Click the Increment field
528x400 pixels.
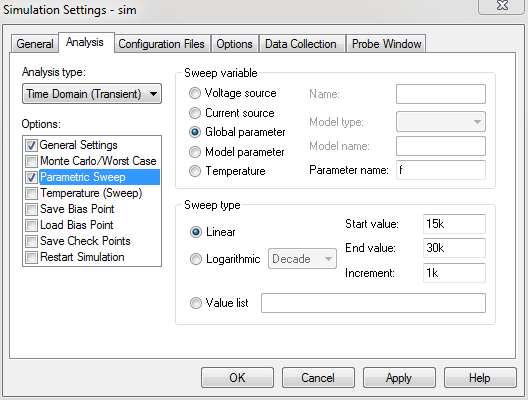454,273
